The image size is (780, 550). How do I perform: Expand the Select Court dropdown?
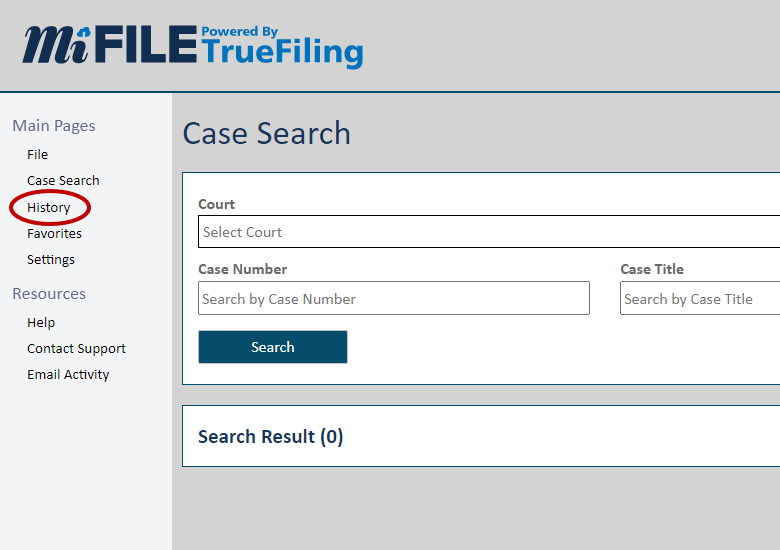[488, 232]
